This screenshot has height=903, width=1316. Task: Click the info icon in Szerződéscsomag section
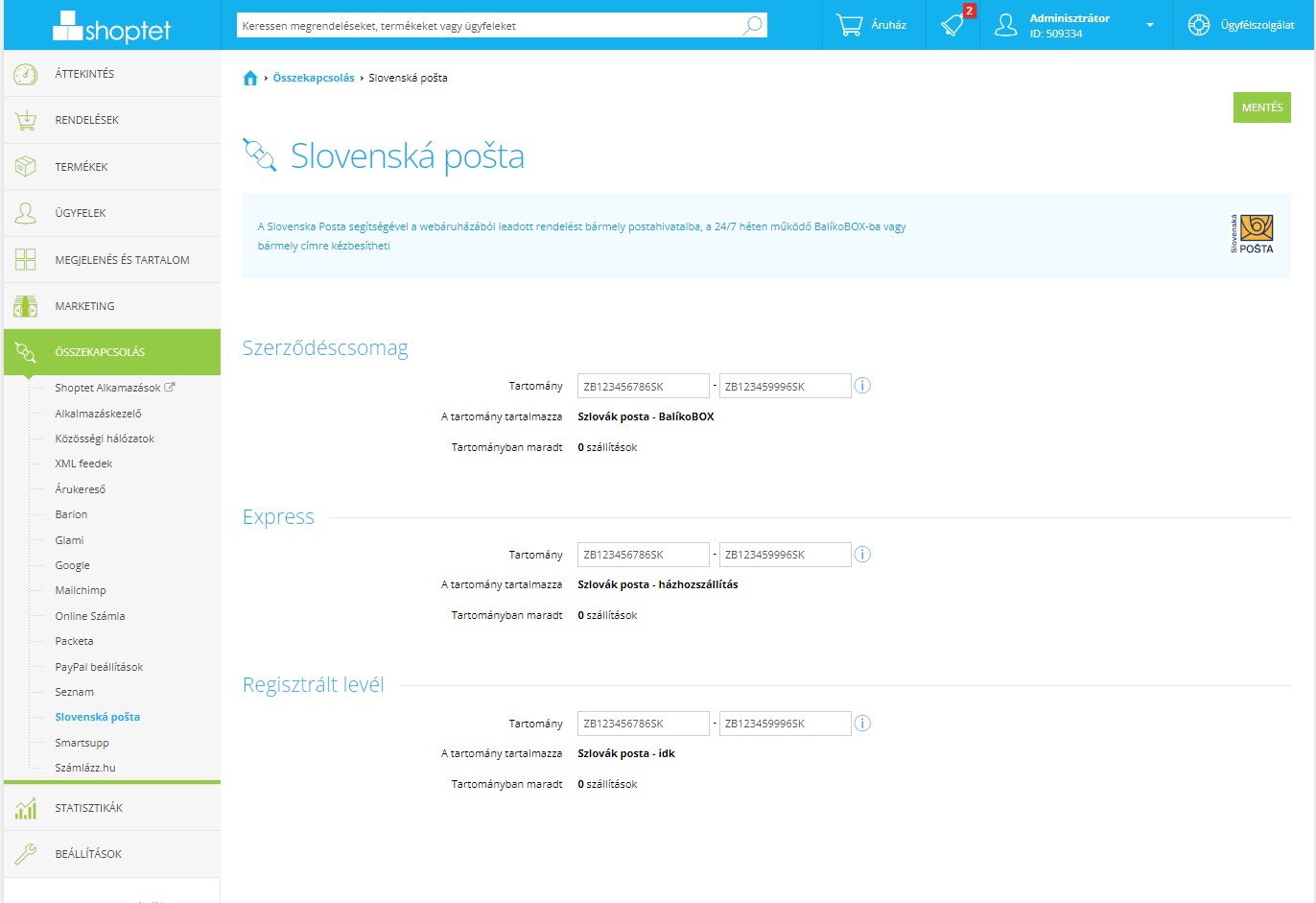tap(862, 386)
